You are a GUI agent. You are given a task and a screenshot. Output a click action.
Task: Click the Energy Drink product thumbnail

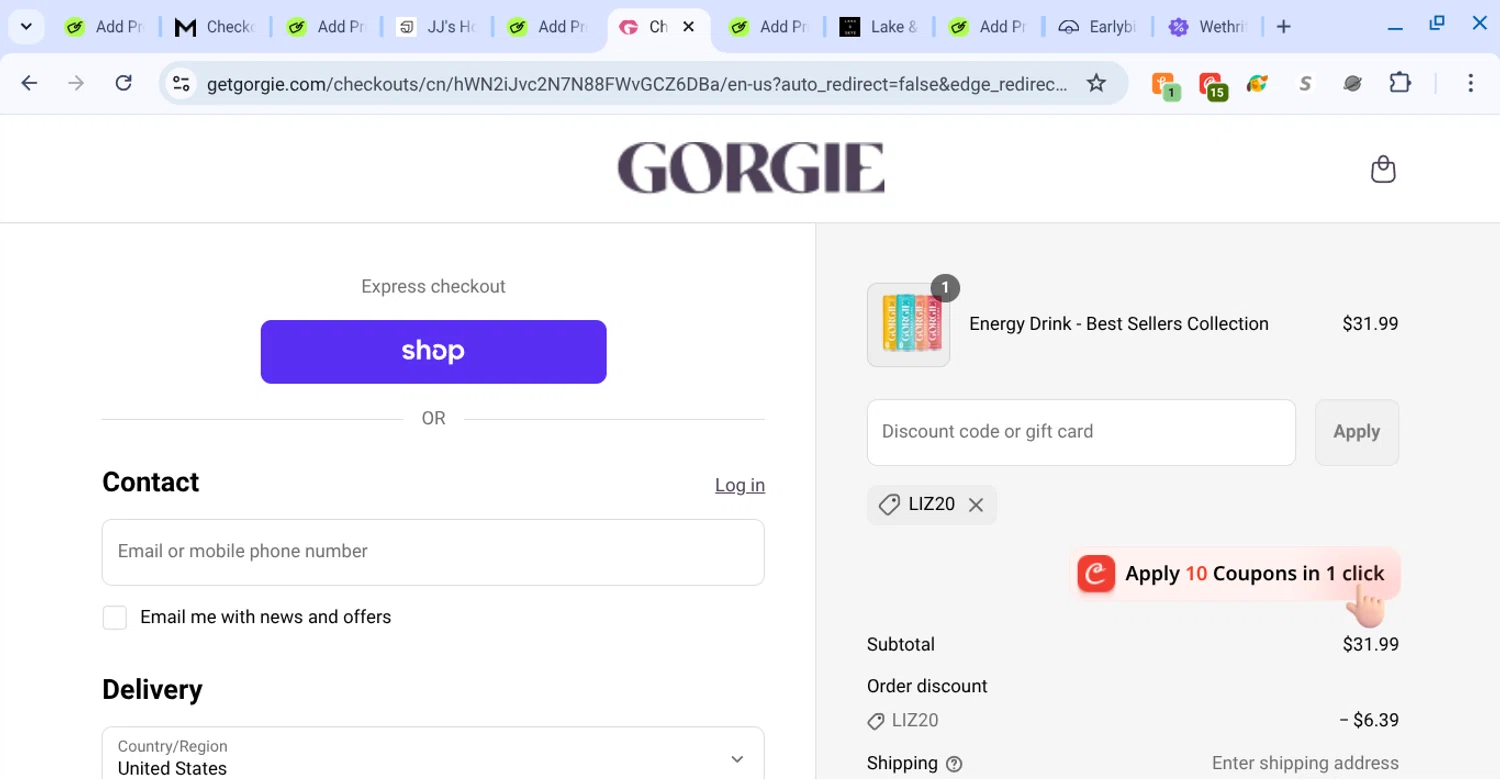(908, 325)
